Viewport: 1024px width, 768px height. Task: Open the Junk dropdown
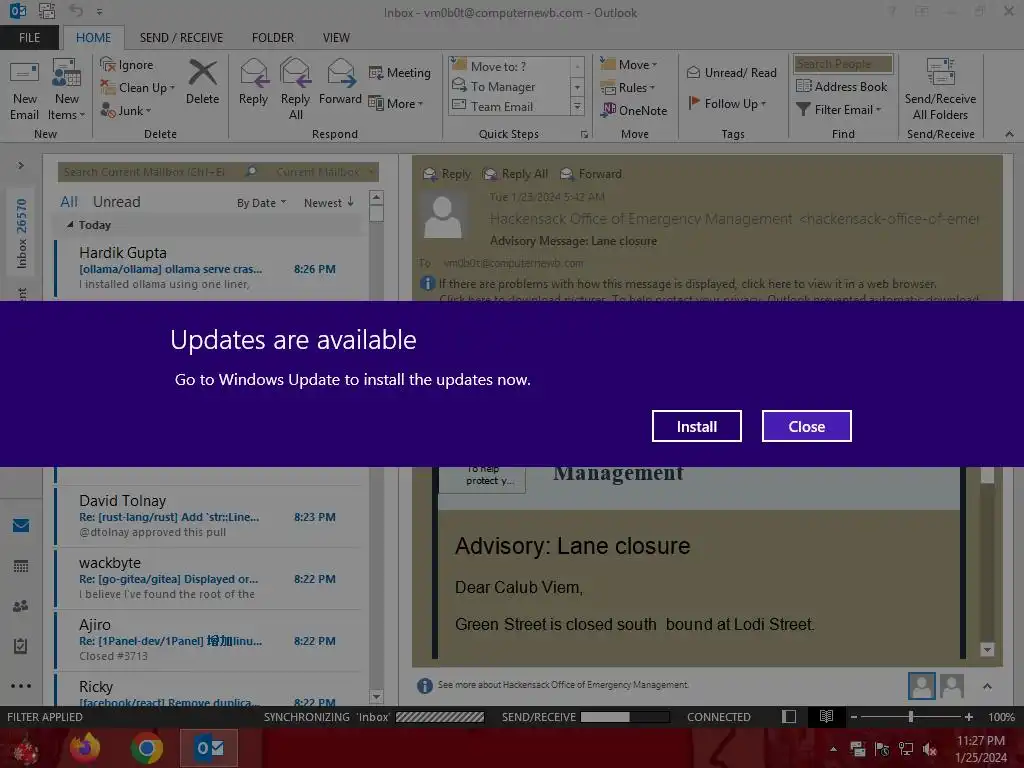click(x=126, y=111)
